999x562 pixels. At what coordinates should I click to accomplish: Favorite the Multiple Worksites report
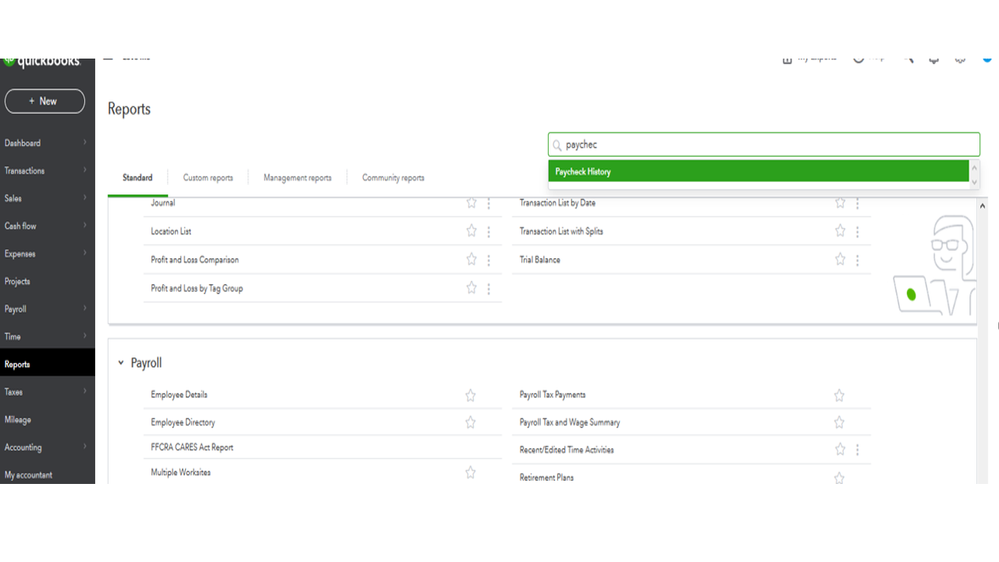tap(470, 473)
